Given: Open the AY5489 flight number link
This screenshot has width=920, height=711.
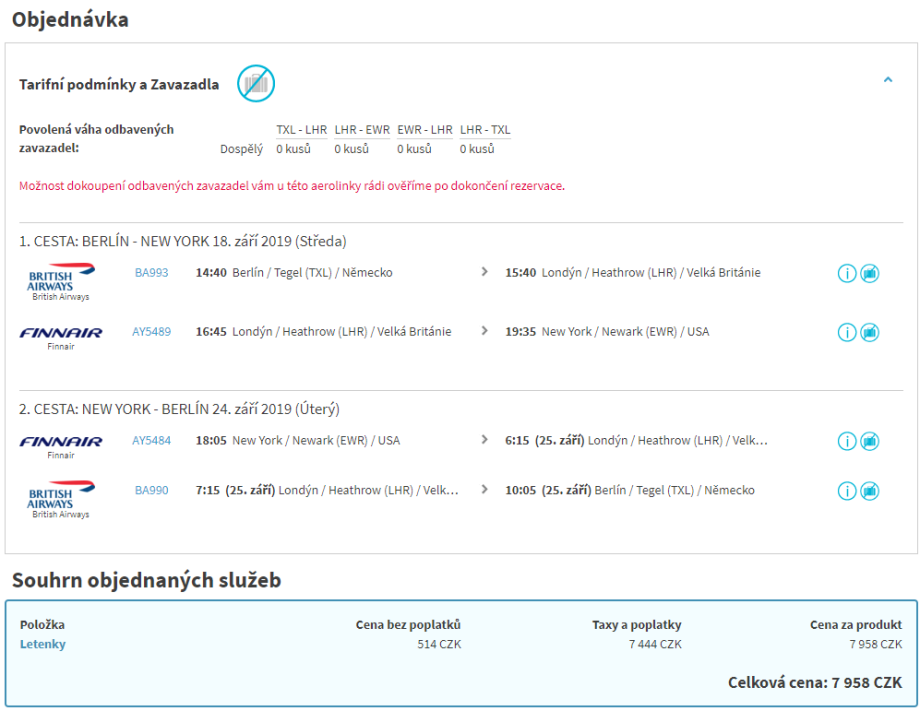Looking at the screenshot, I should (x=152, y=331).
